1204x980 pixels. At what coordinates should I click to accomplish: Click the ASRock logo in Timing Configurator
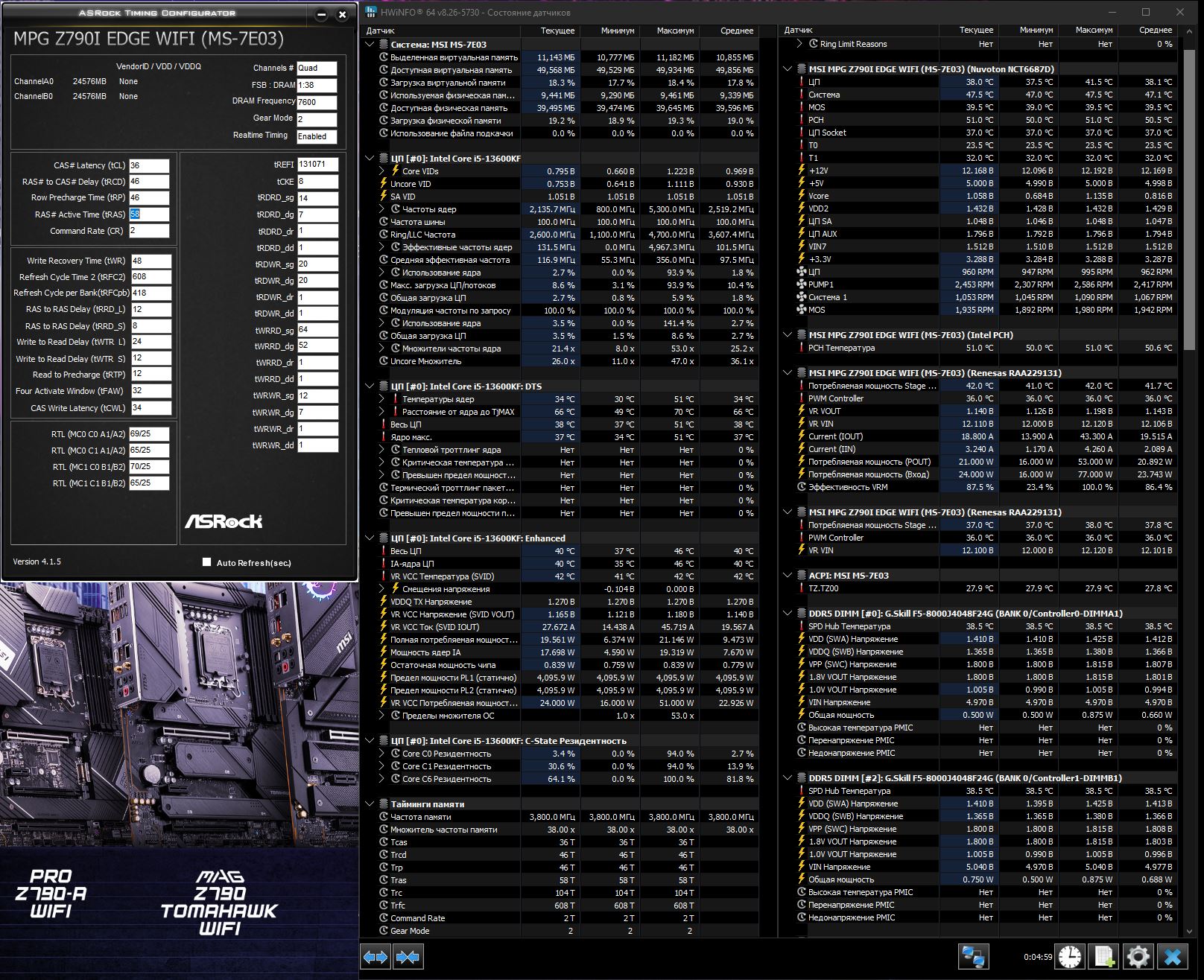click(x=224, y=521)
